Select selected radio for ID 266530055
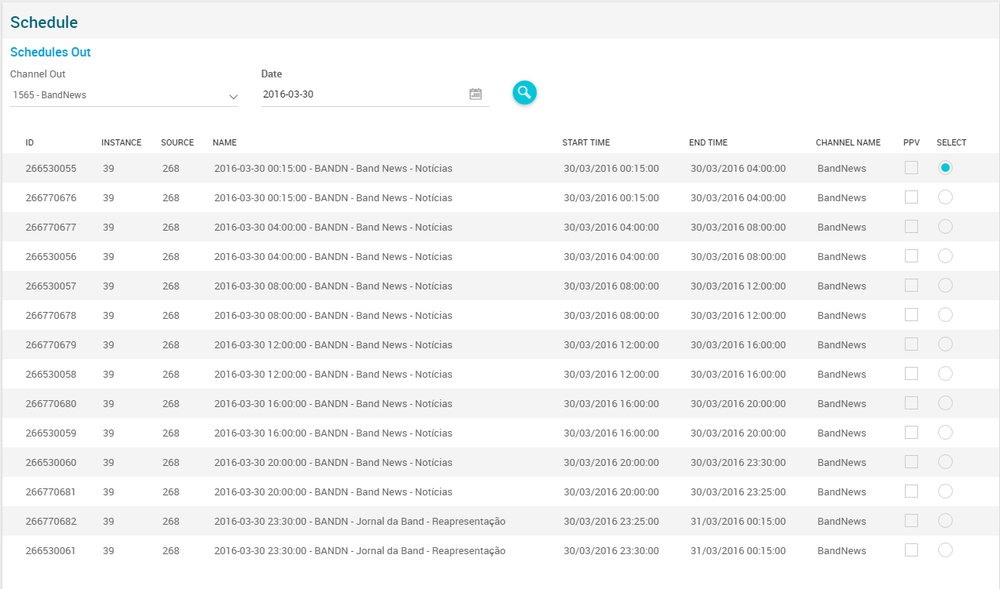The height and width of the screenshot is (589, 1000). (x=945, y=168)
